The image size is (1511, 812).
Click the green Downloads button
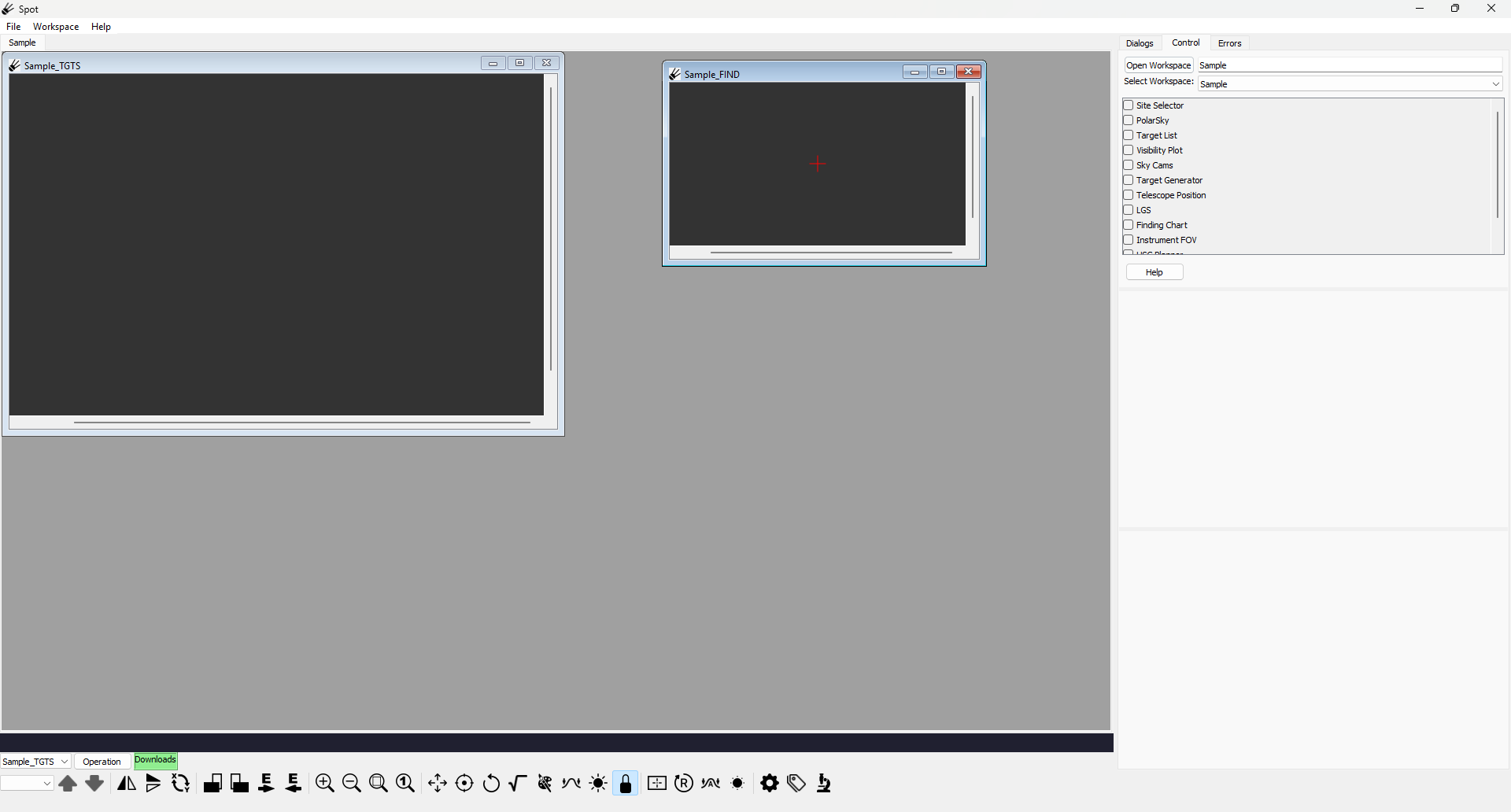pyautogui.click(x=156, y=760)
